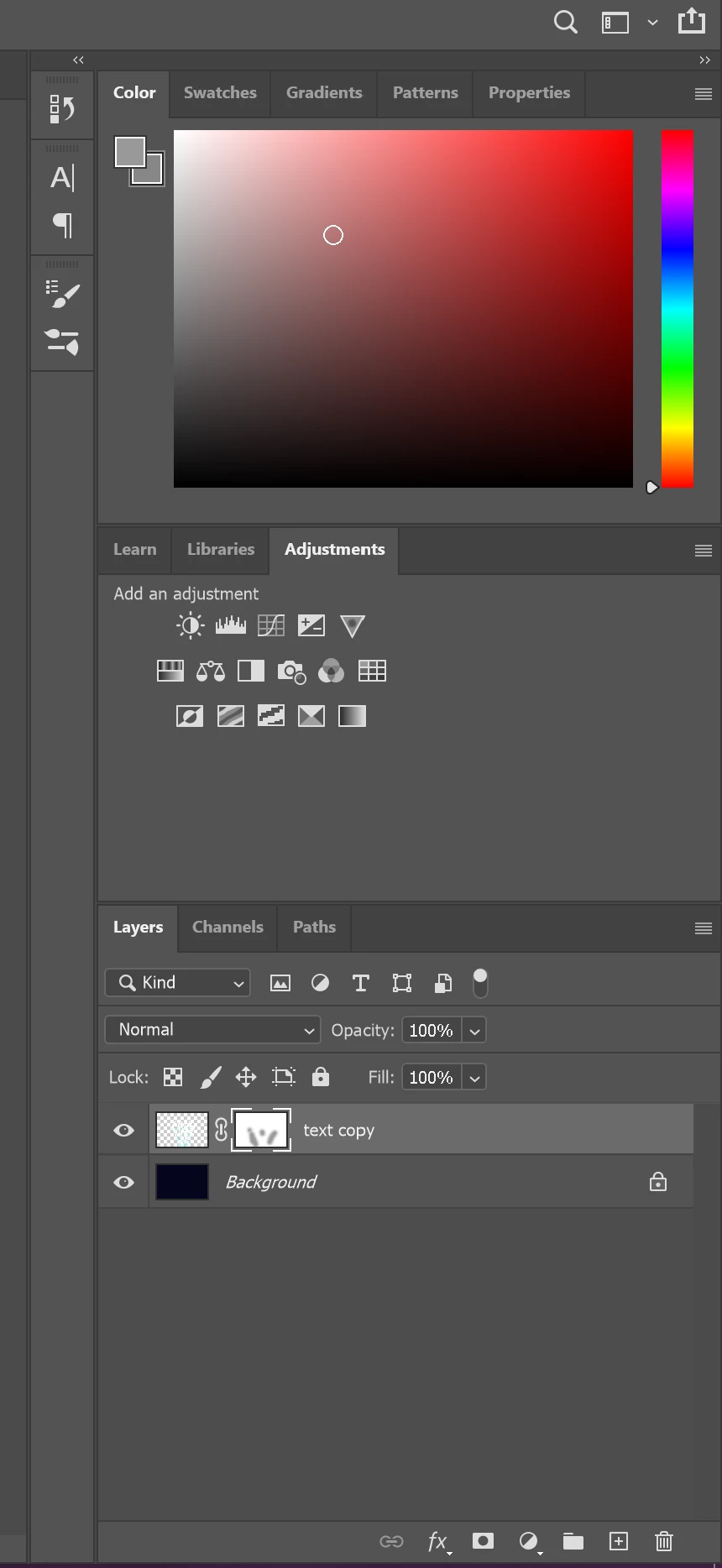
Task: Toggle filter for adjustment layers
Action: point(321,983)
